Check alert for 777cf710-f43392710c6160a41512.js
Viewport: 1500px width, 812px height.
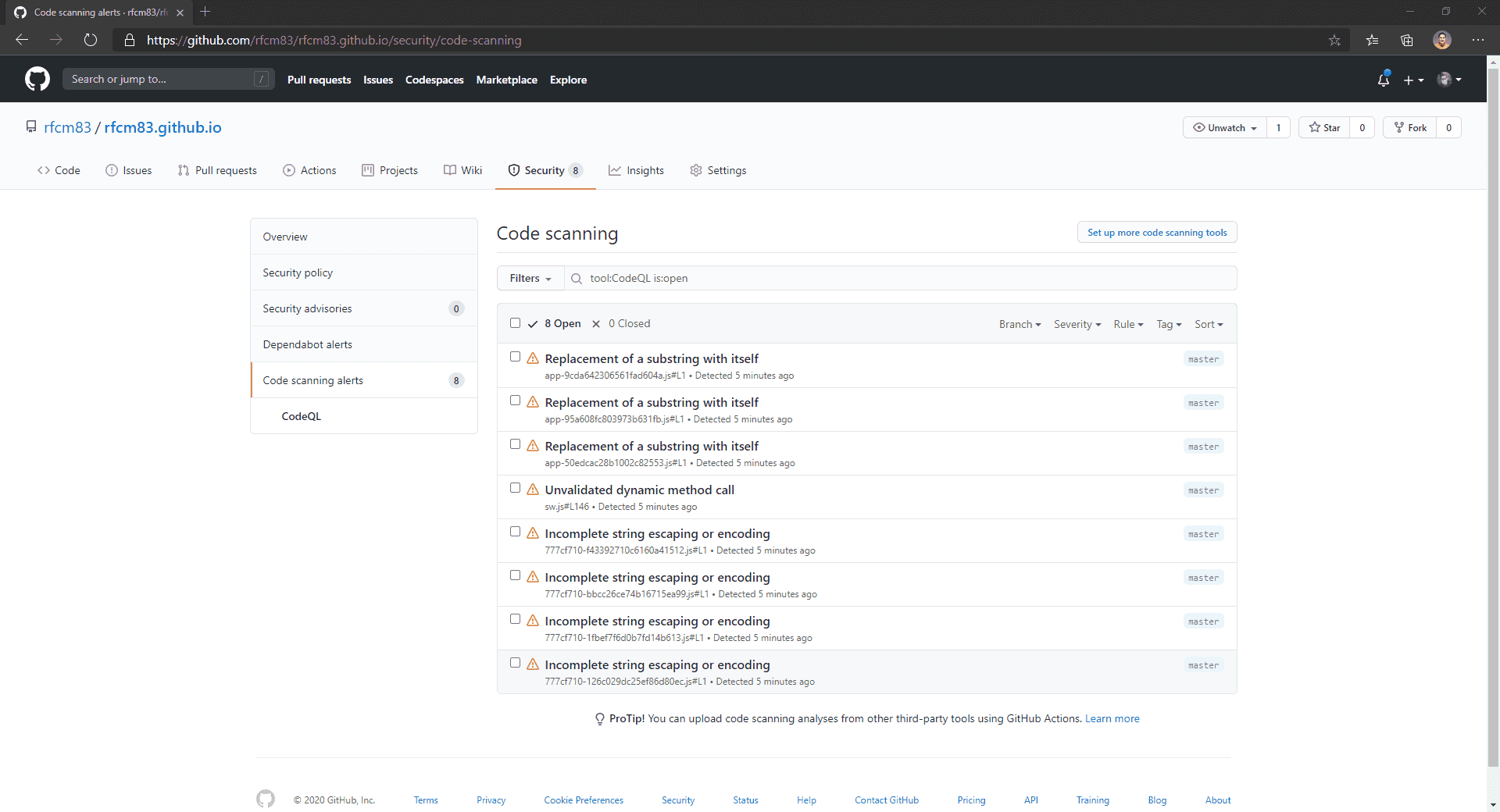tap(515, 532)
